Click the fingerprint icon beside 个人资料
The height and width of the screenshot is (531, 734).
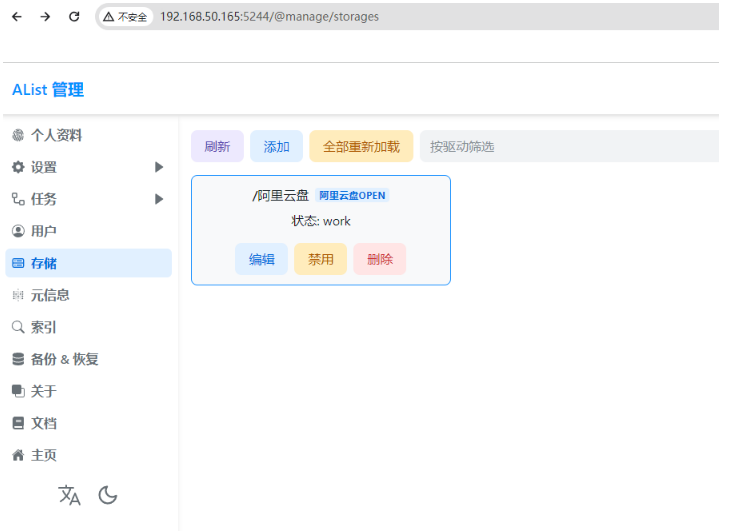[18, 135]
